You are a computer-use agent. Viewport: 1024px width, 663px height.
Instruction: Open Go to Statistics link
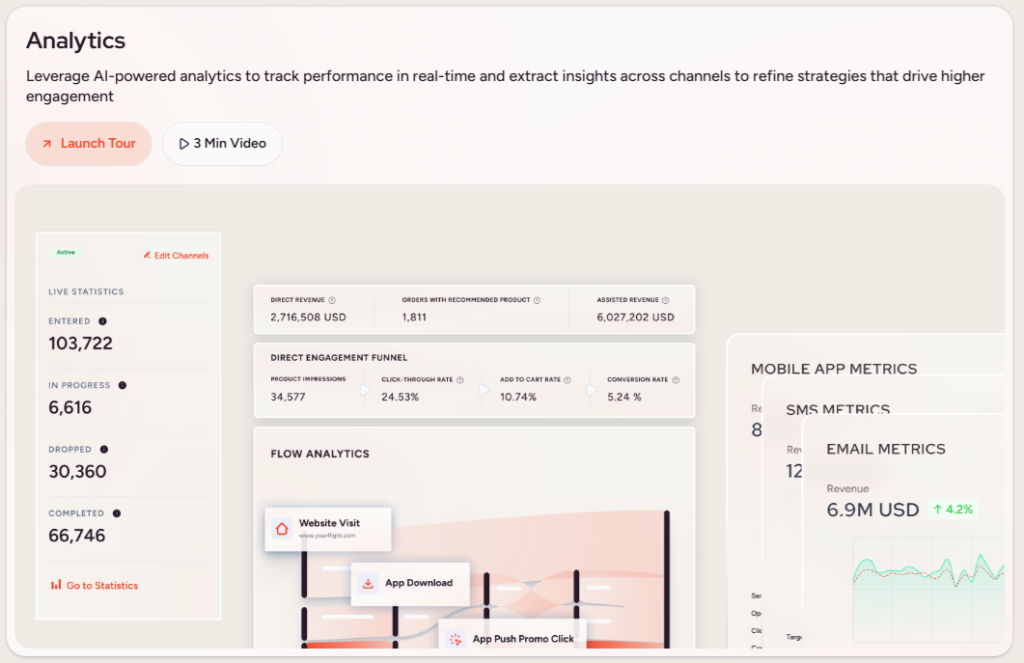(x=94, y=585)
